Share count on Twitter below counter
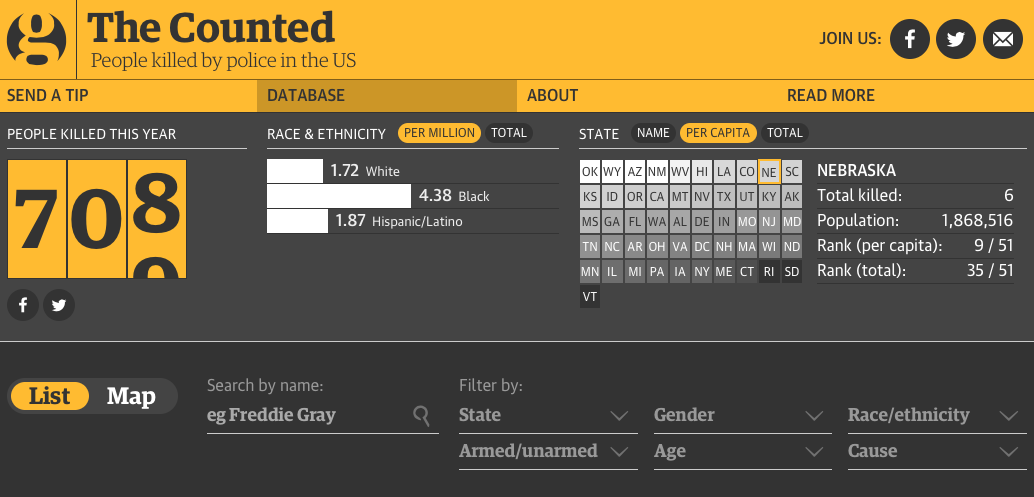Screen dimensions: 1034x497 pos(59,305)
